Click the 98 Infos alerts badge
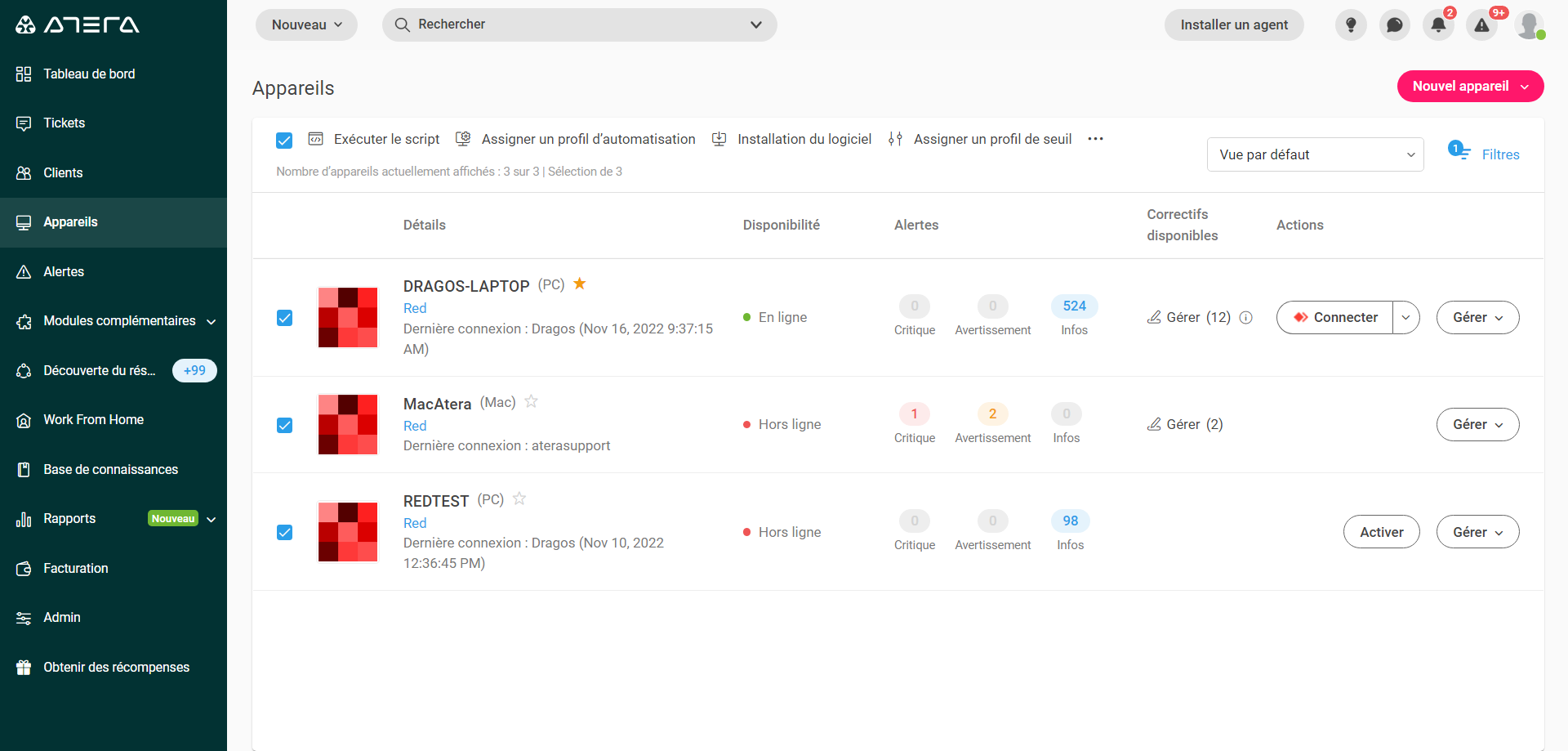1568x751 pixels. [1070, 521]
